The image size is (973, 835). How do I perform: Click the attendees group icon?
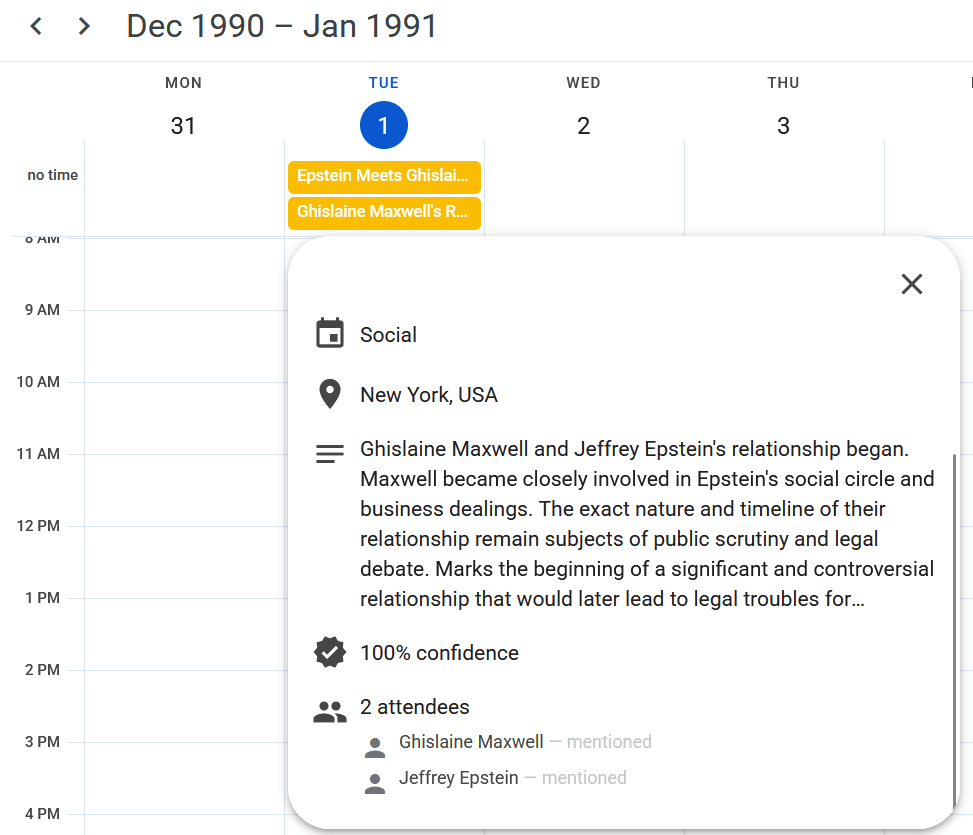coord(330,712)
